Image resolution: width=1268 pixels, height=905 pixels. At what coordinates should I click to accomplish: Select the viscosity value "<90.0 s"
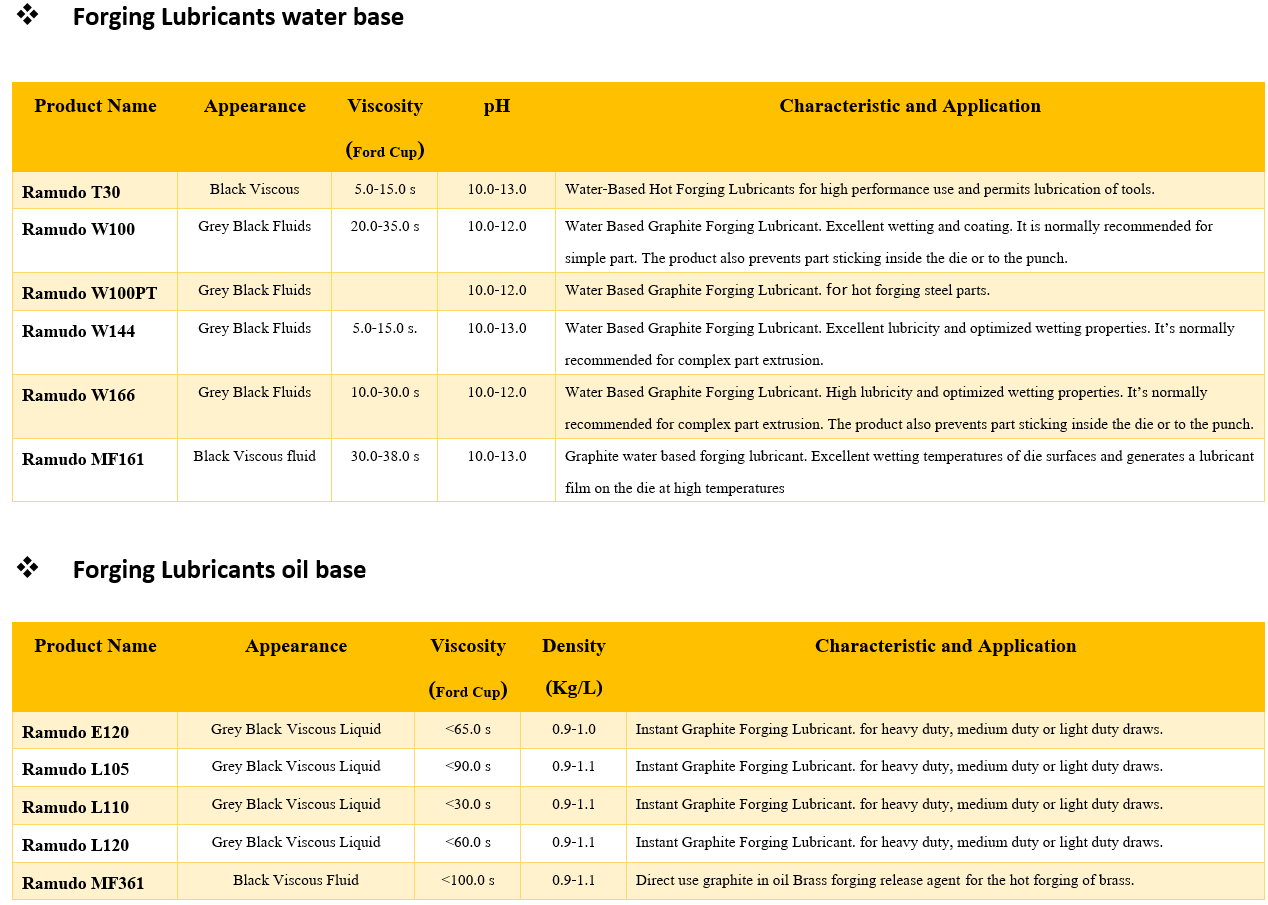468,766
